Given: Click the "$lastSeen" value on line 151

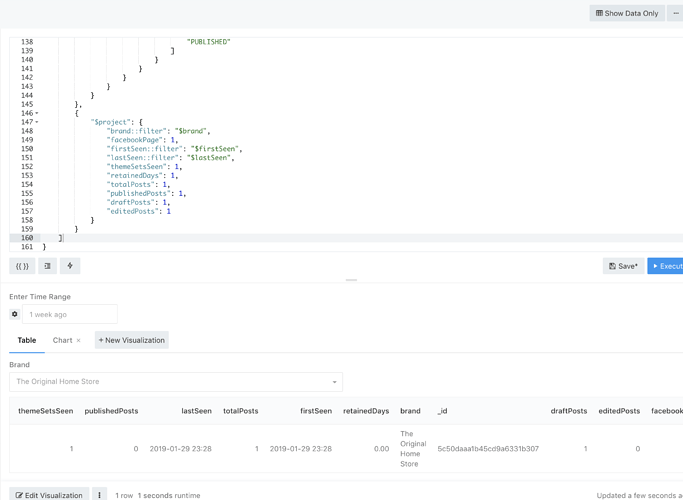Looking at the screenshot, I should [209, 158].
